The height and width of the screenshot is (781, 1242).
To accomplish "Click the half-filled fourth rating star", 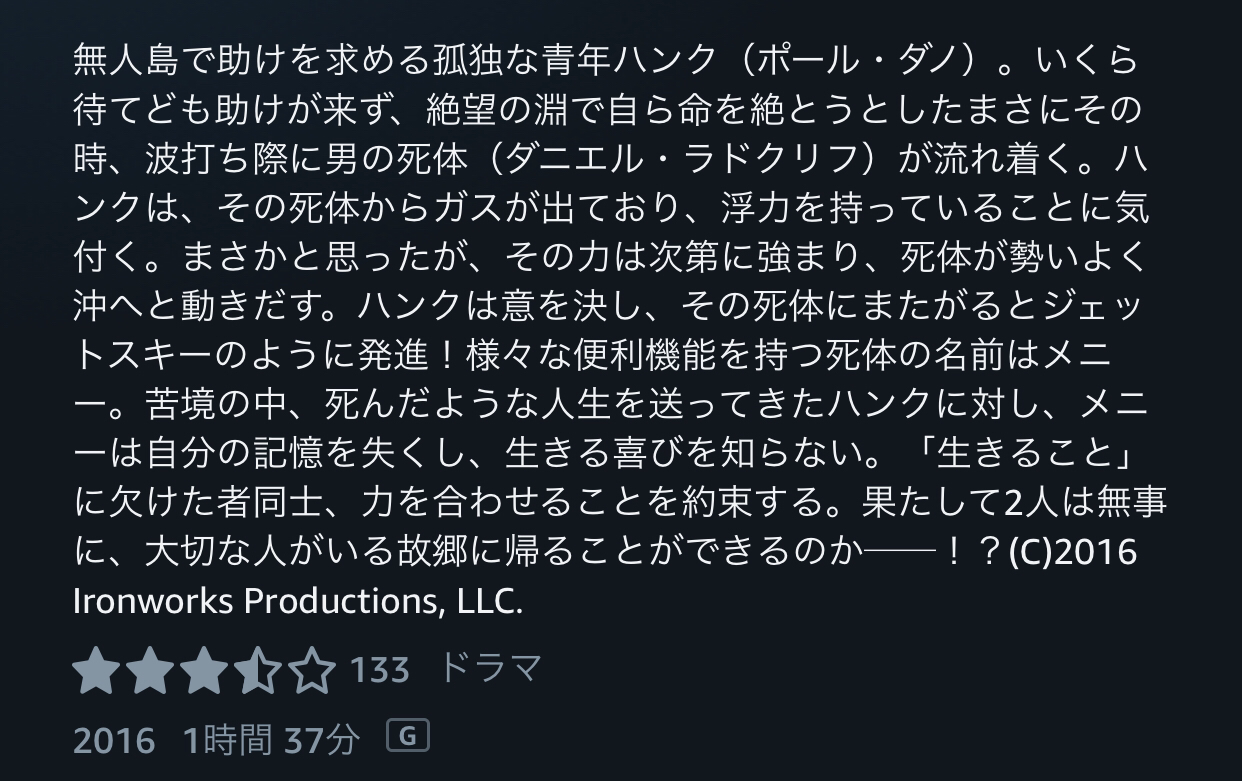I will pos(258,670).
